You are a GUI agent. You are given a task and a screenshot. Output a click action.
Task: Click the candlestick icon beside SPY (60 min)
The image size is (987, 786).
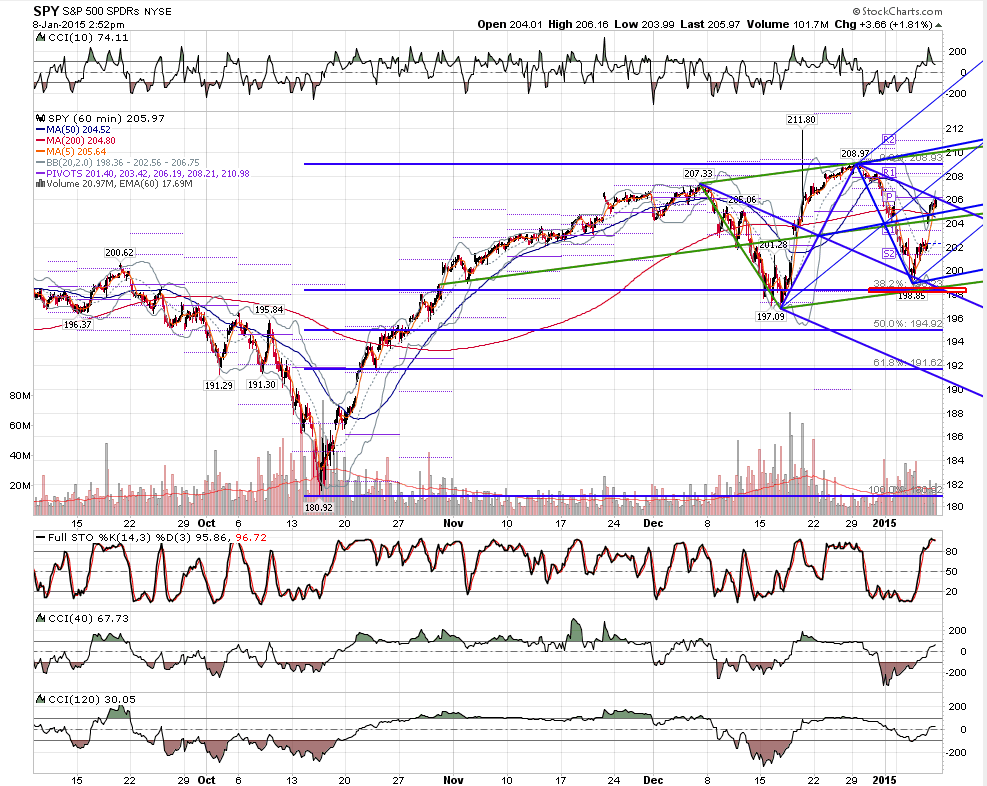pos(41,118)
